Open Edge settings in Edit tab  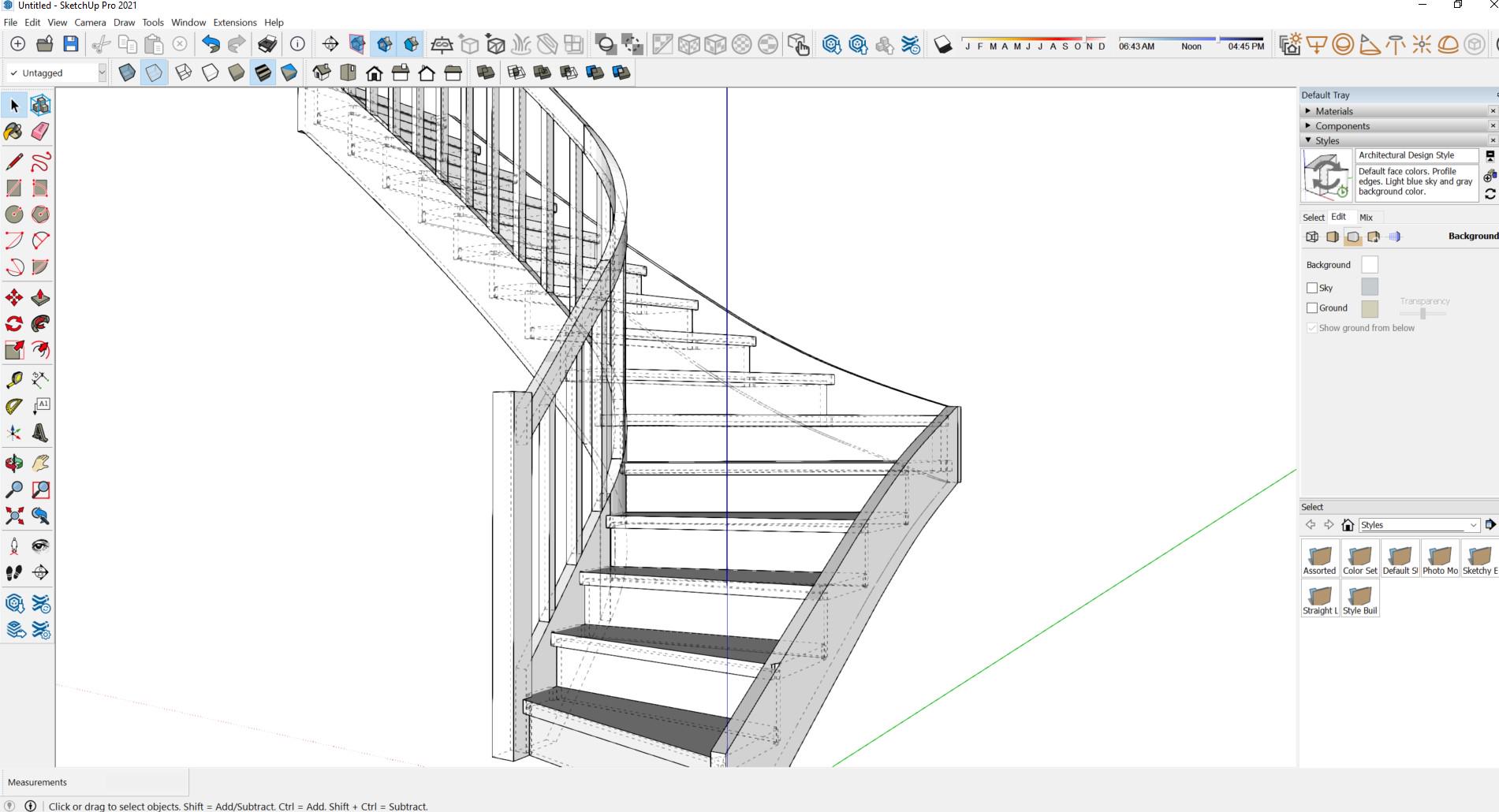click(1312, 237)
